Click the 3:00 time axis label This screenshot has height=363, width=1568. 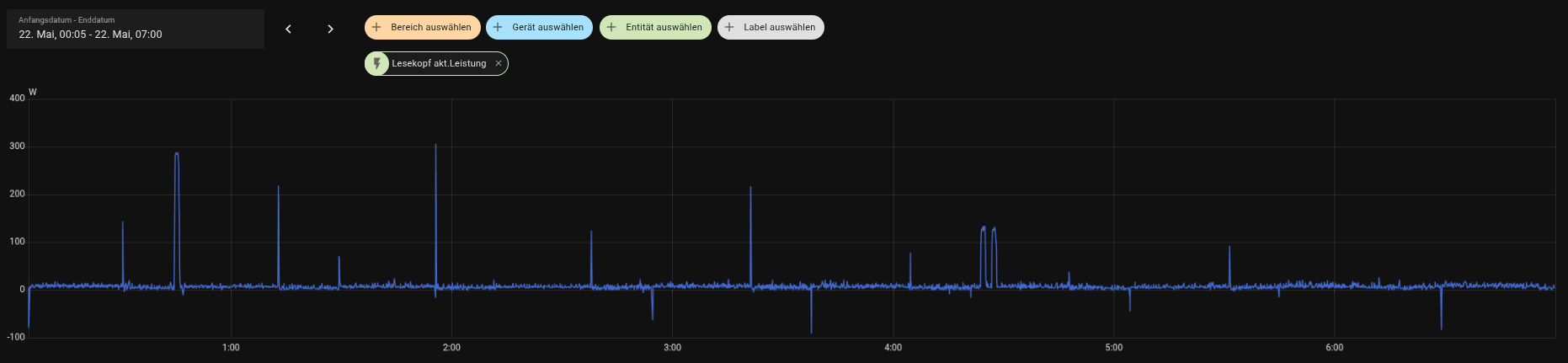click(x=672, y=347)
